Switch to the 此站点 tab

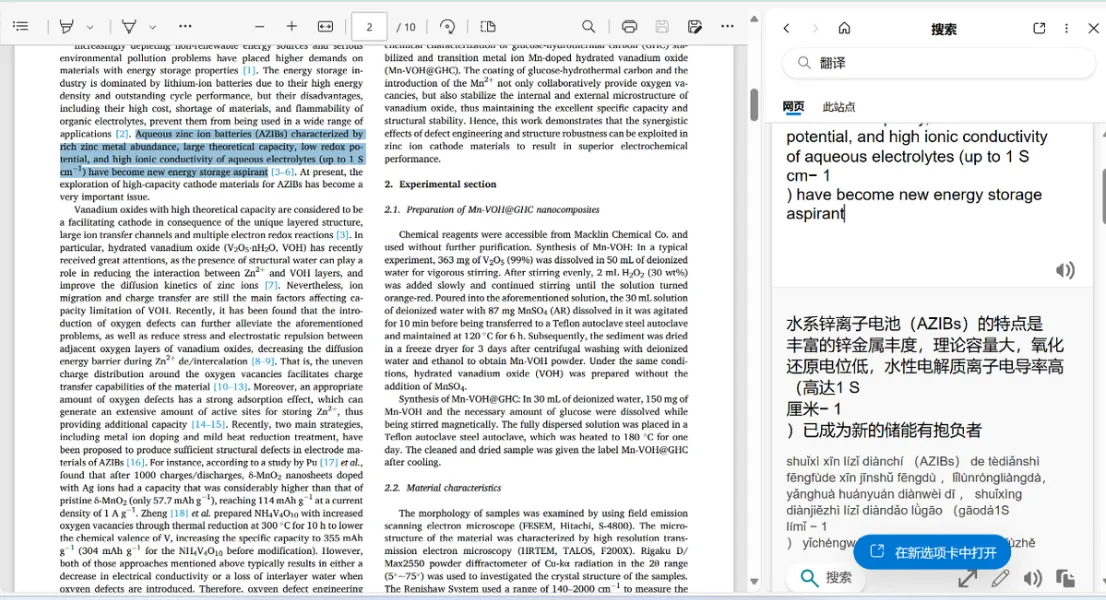(x=839, y=107)
